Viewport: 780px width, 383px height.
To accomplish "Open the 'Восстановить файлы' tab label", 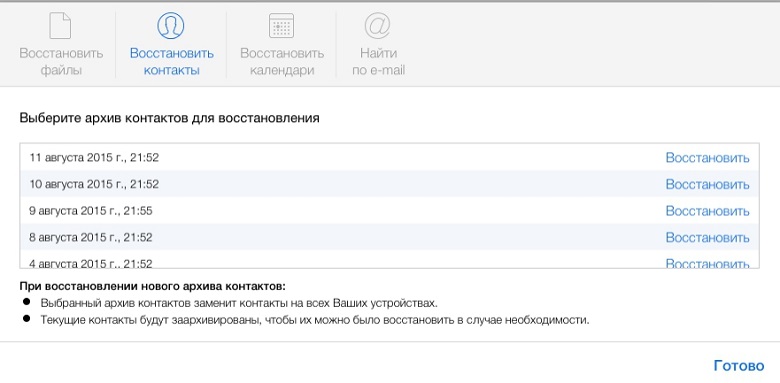I will 61,62.
